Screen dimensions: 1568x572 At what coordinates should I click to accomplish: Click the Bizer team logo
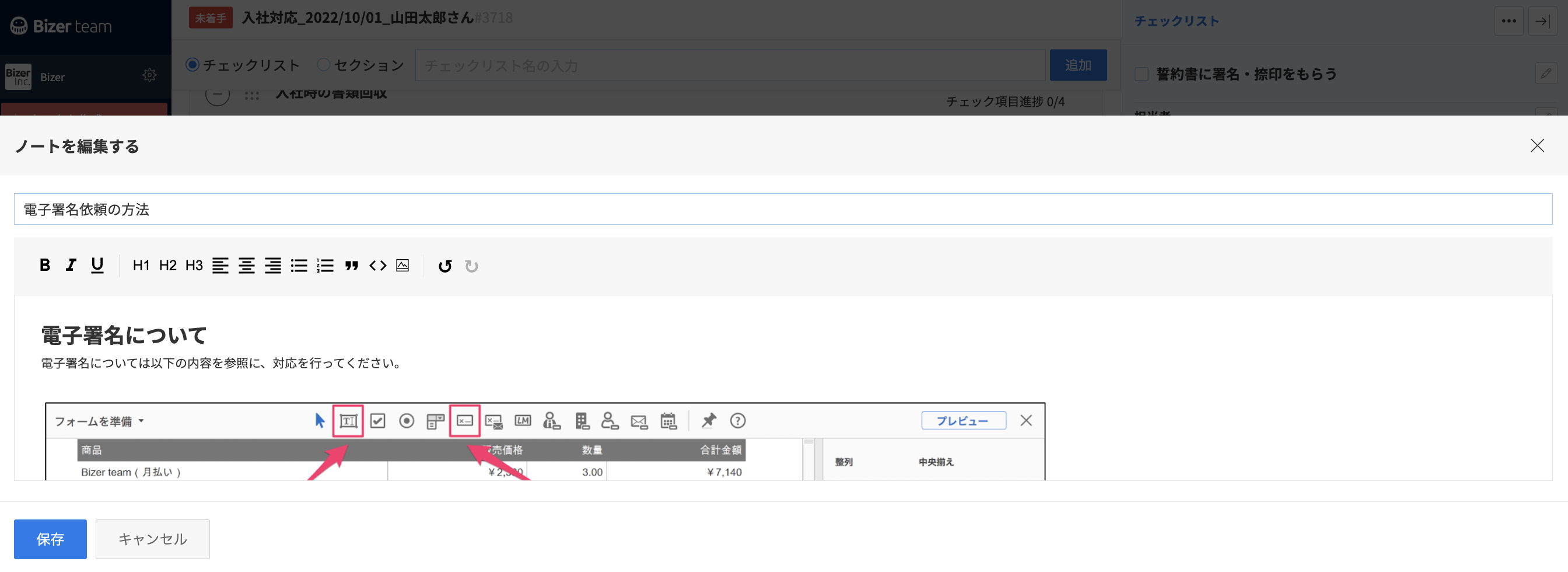coord(61,26)
